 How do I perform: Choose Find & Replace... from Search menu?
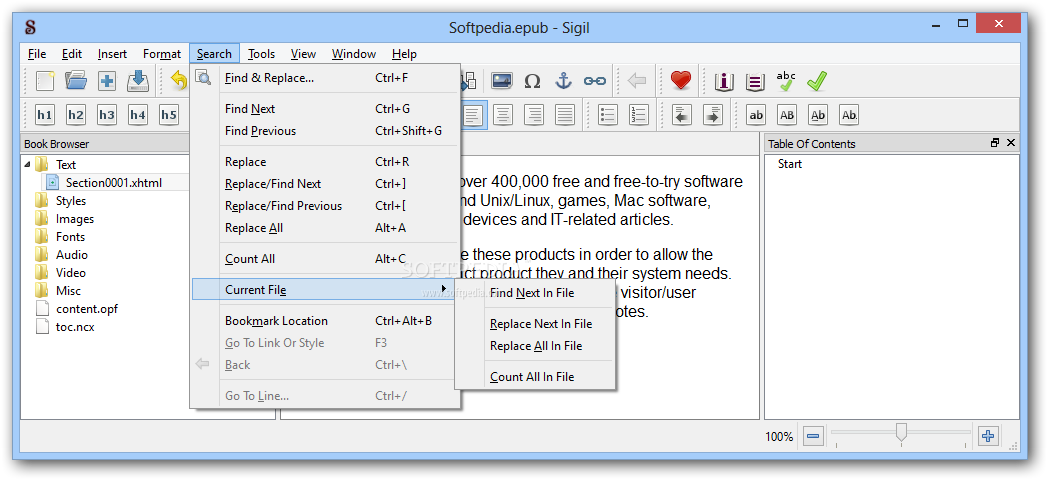(x=325, y=78)
